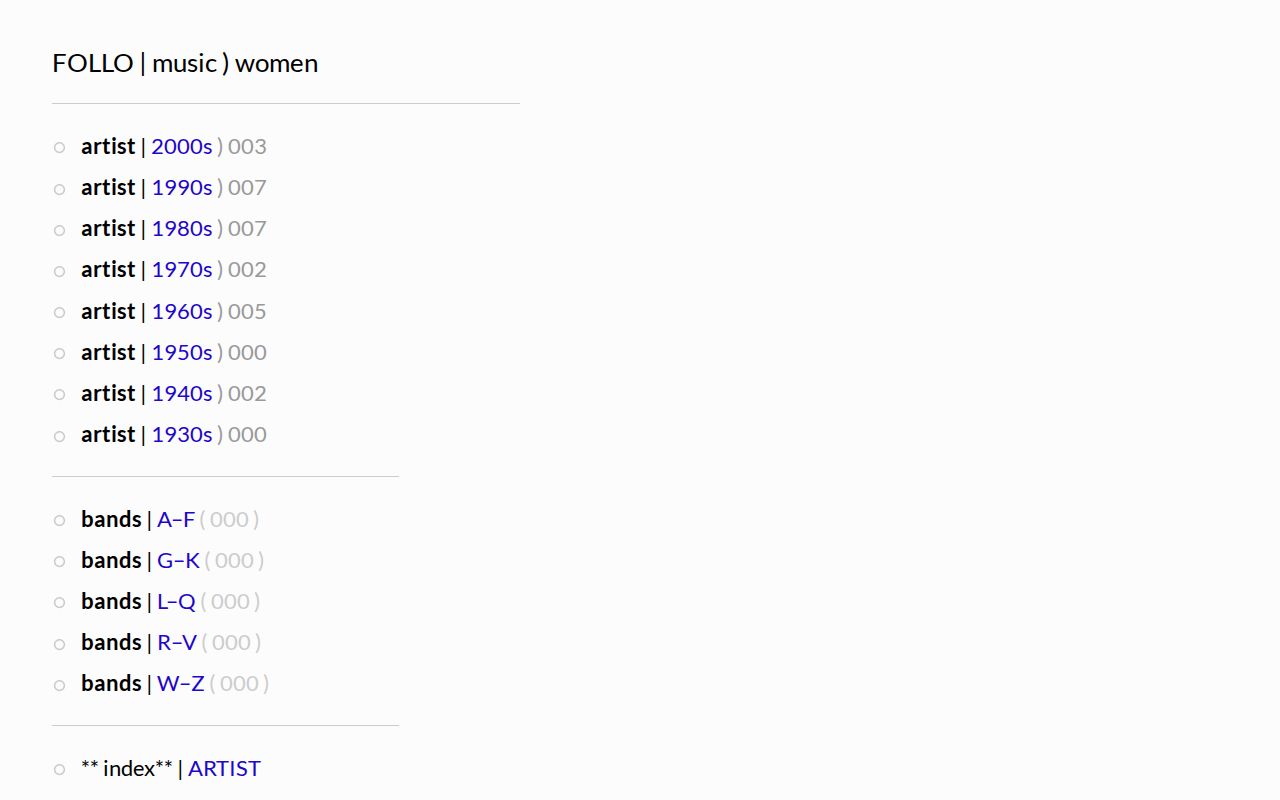Open bands G–K link
1280x800 pixels.
pyautogui.click(x=178, y=560)
